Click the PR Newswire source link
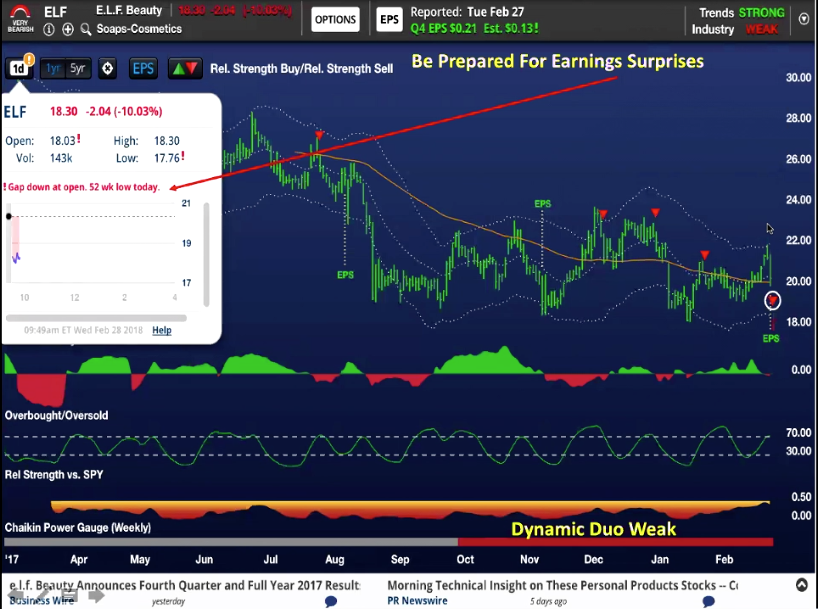 [x=417, y=601]
